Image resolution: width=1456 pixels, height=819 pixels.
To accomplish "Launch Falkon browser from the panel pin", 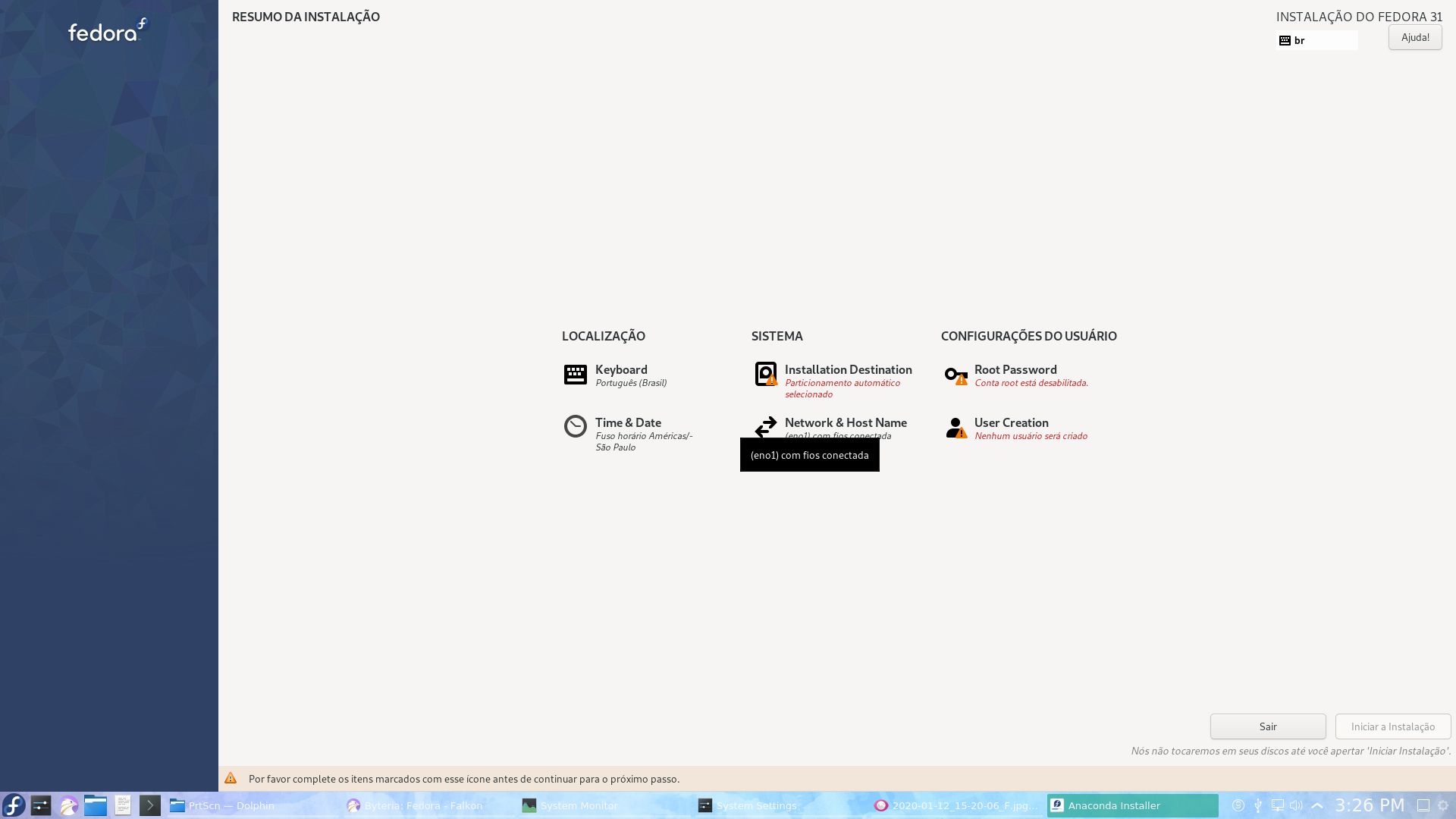I will (x=68, y=805).
